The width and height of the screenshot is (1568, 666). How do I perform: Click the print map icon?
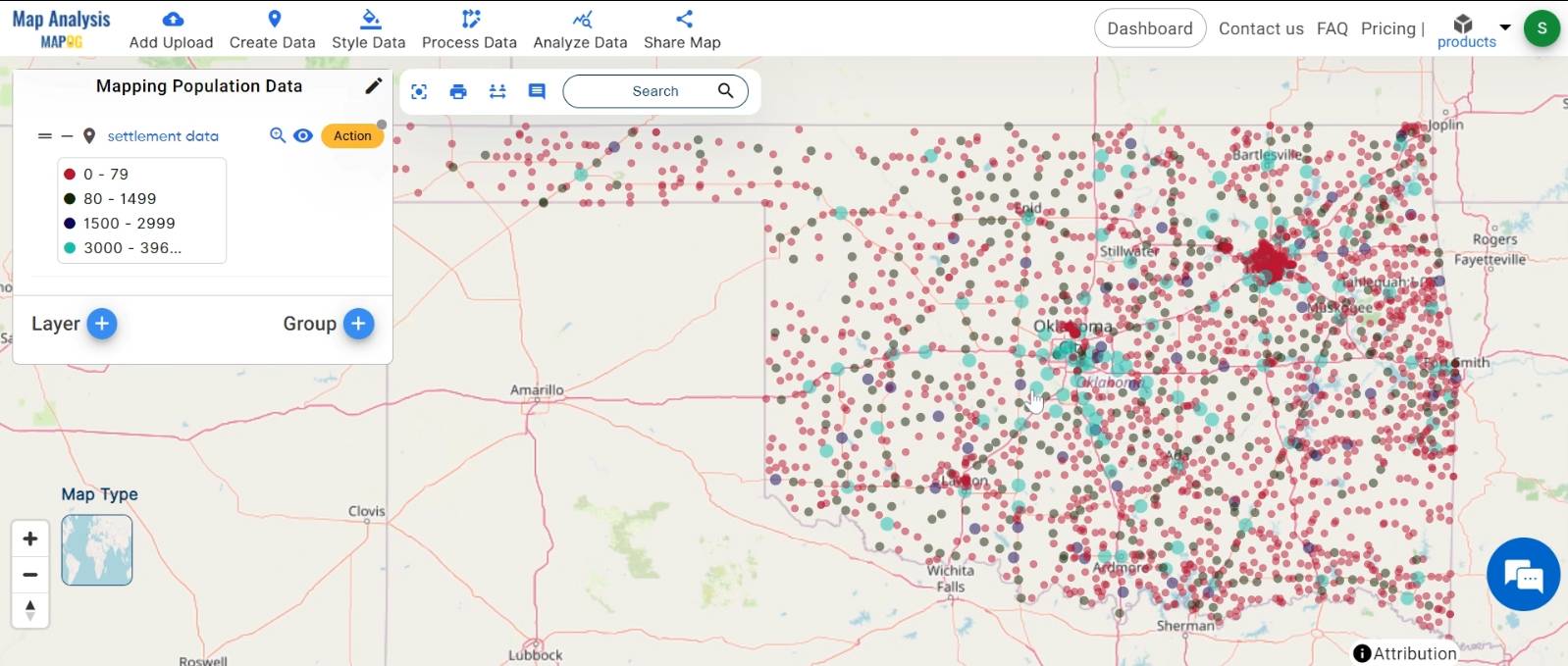(x=458, y=91)
